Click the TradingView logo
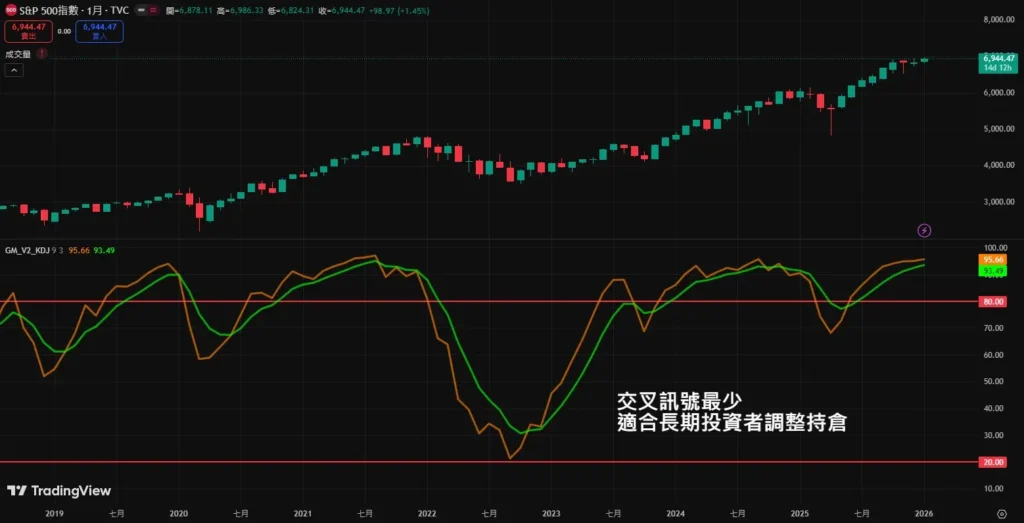Image resolution: width=1024 pixels, height=523 pixels. (59, 491)
